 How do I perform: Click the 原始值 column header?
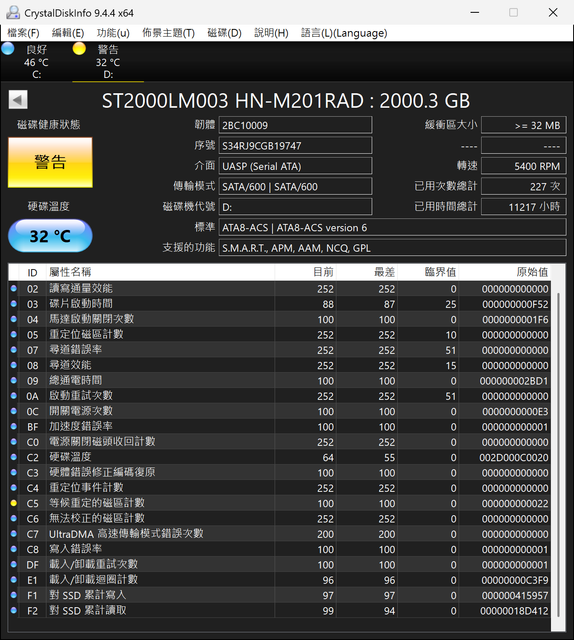505,272
